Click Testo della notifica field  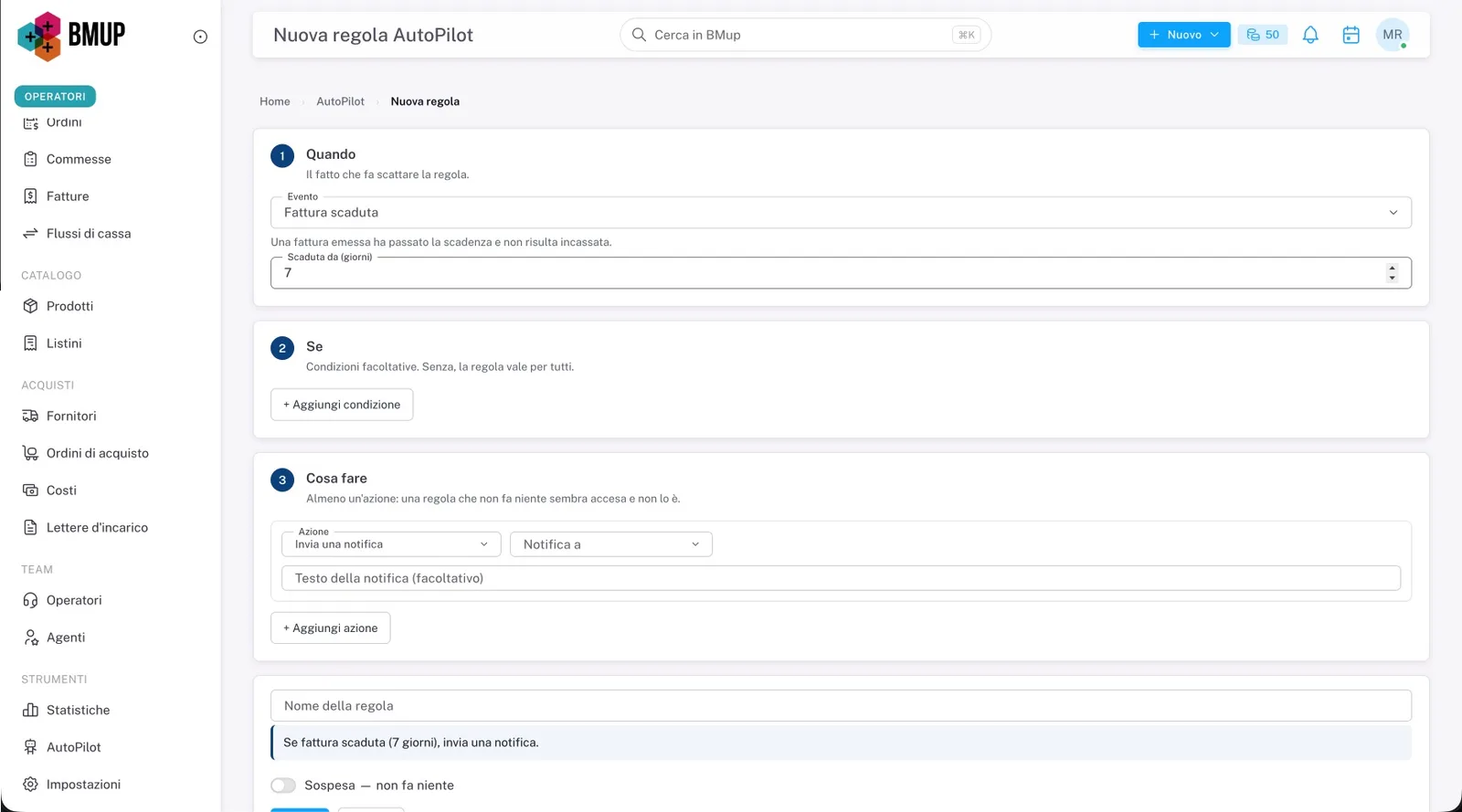[x=841, y=578]
